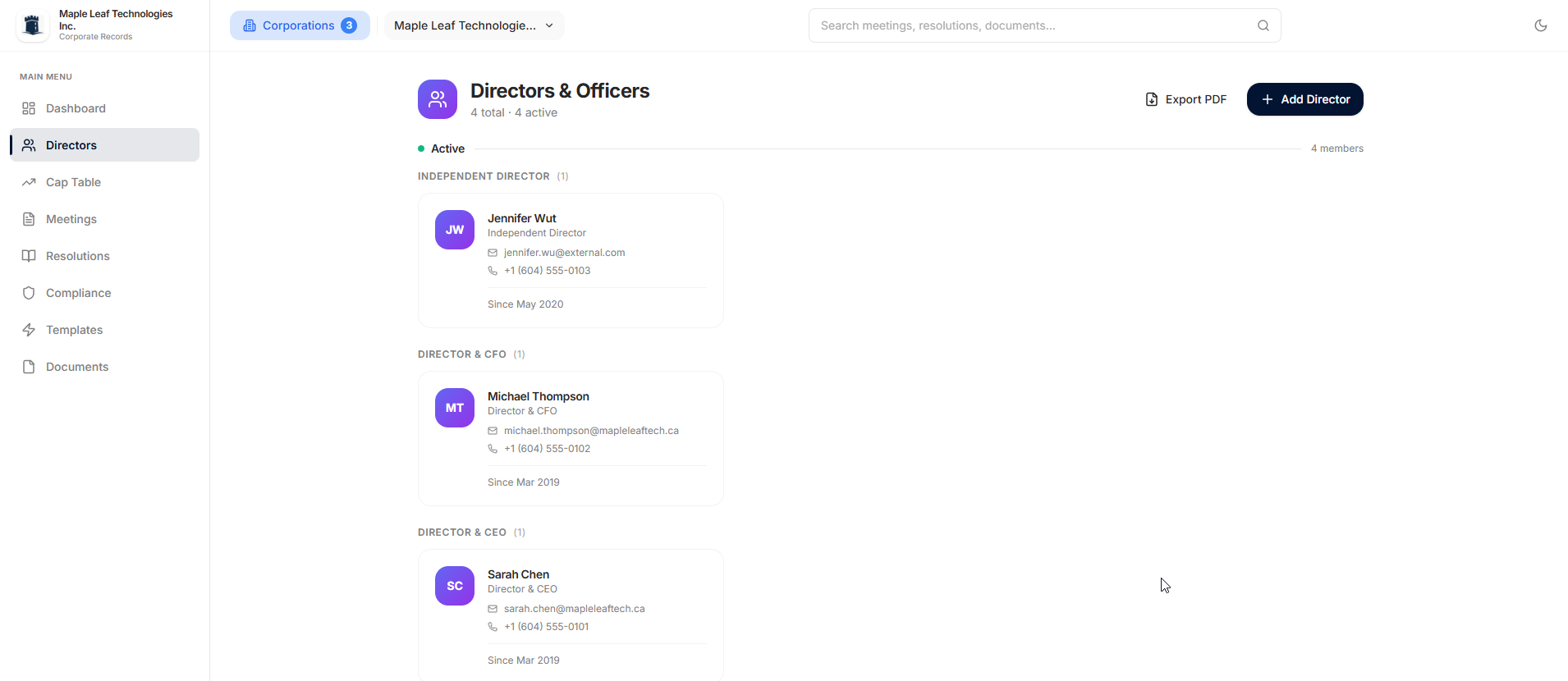This screenshot has height=681, width=1568.
Task: Click the Compliance shield icon
Action: click(x=29, y=293)
